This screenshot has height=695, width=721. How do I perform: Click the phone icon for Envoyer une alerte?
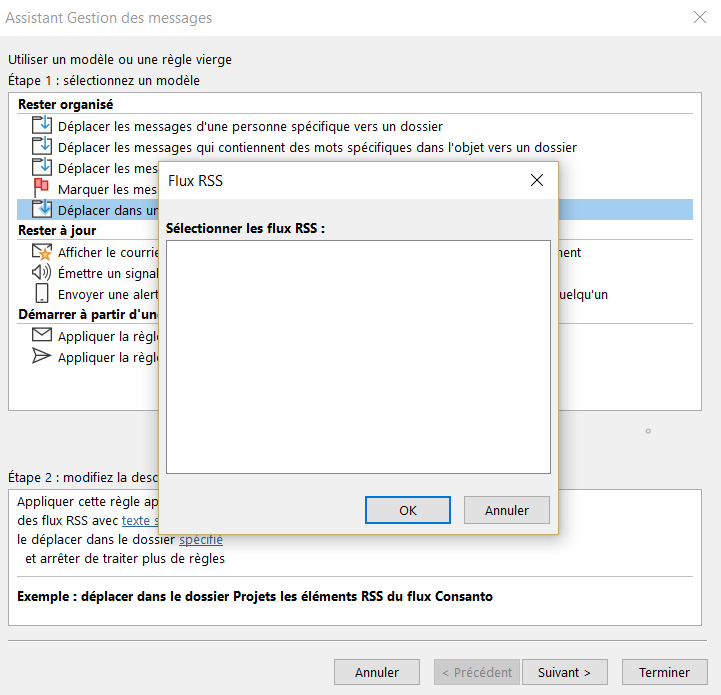point(42,293)
